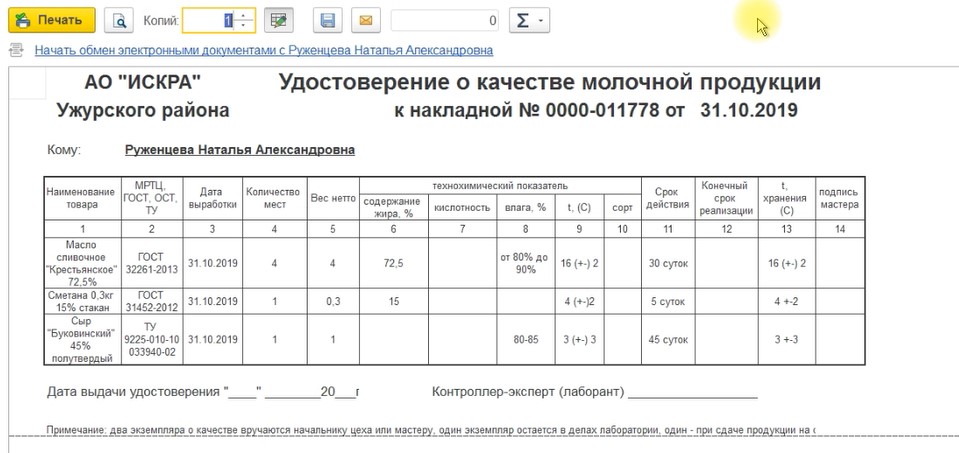Select header технохимический показатель
The image size is (959, 453).
(x=500, y=185)
